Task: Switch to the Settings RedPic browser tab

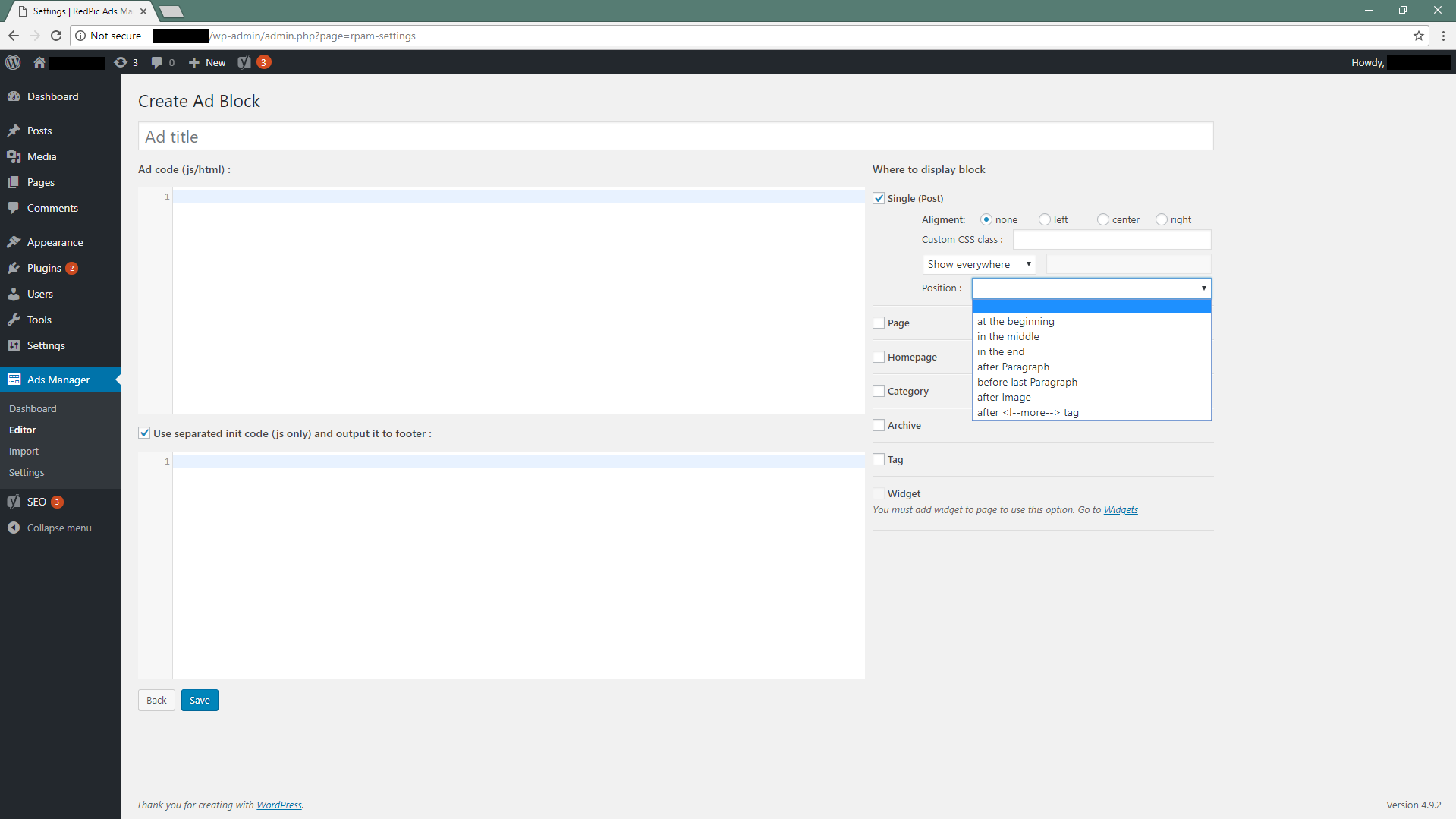Action: tap(82, 11)
